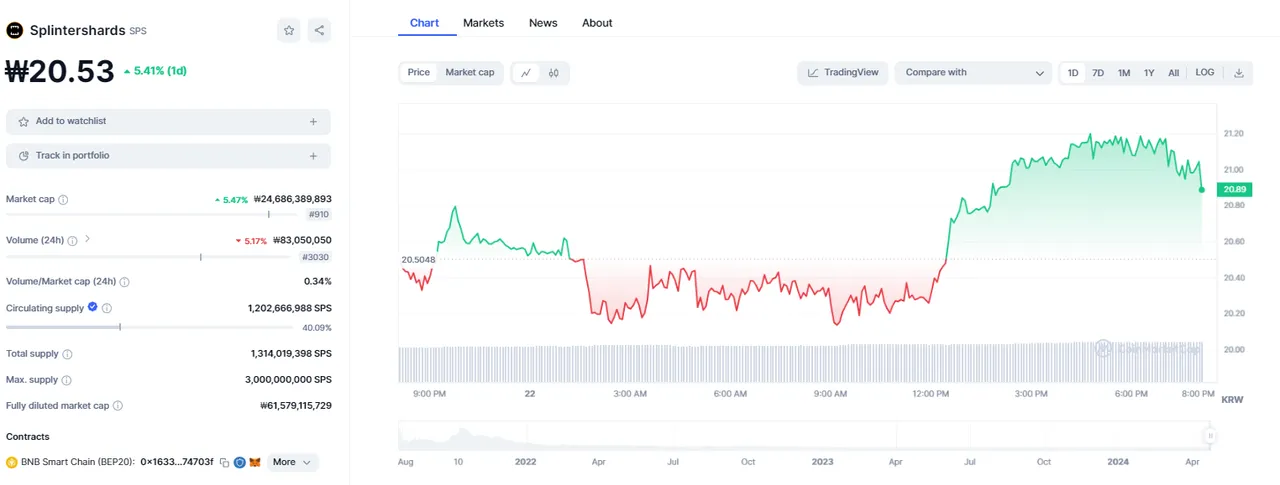Copy the contract address with copy icon
Viewport: 1280px width, 485px height.
tap(225, 462)
